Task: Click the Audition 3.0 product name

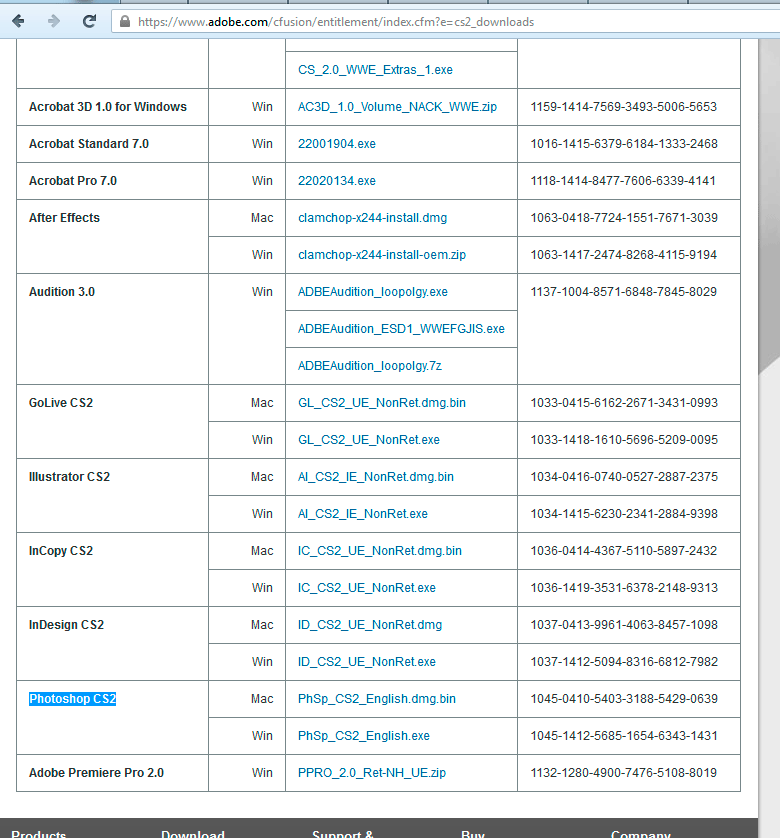Action: tap(61, 292)
